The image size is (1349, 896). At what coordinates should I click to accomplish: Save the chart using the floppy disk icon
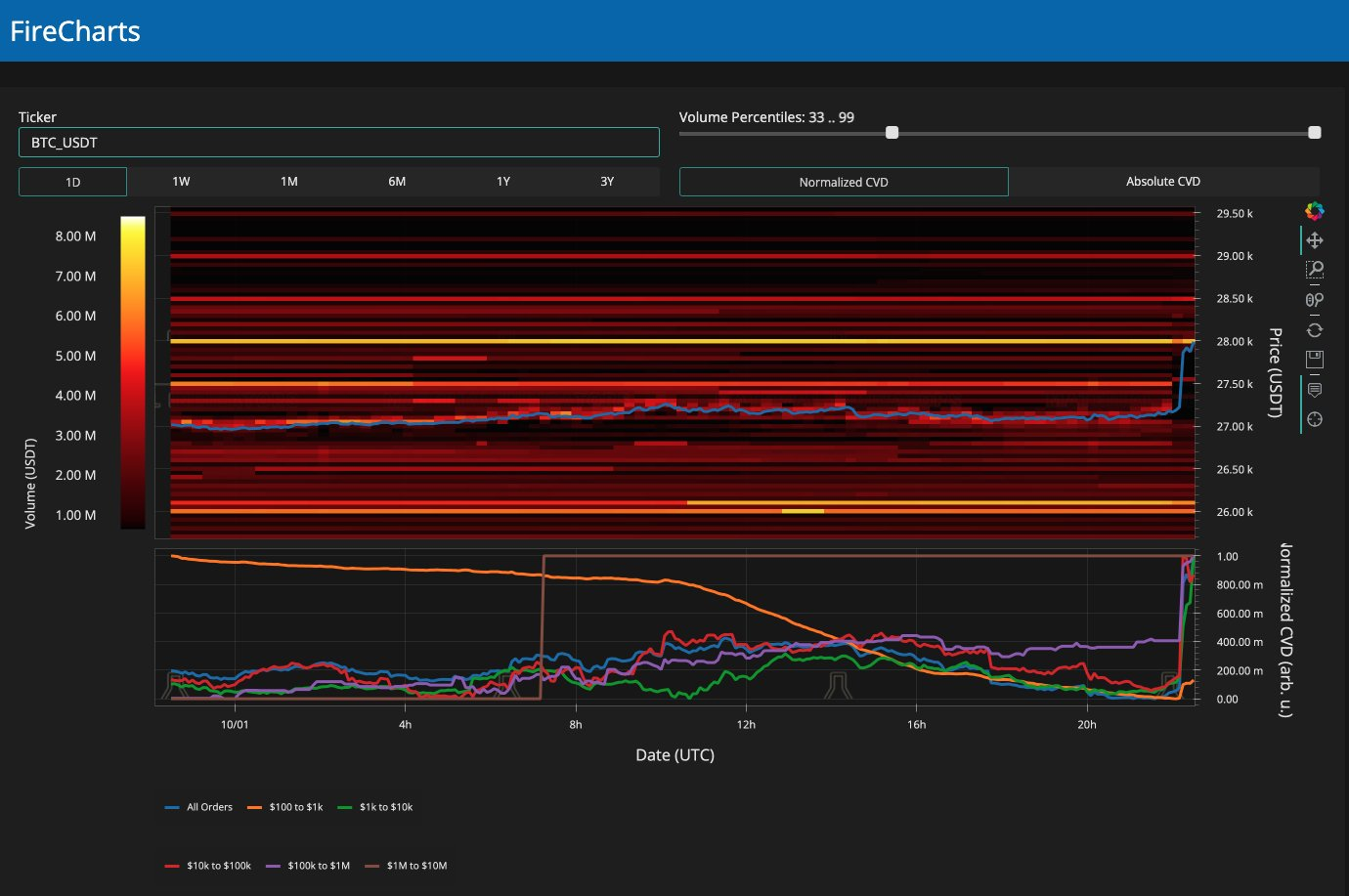pyautogui.click(x=1315, y=360)
